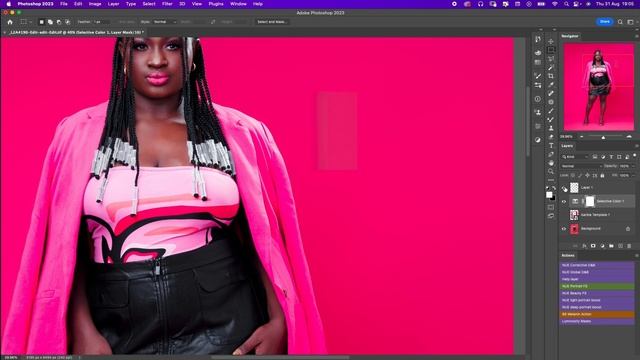Click Intersect with selection icon
The image size is (640, 360).
tap(68, 22)
